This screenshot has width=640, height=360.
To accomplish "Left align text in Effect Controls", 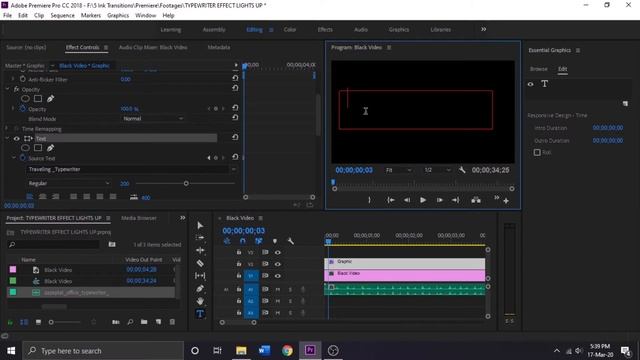I will coord(30,197).
